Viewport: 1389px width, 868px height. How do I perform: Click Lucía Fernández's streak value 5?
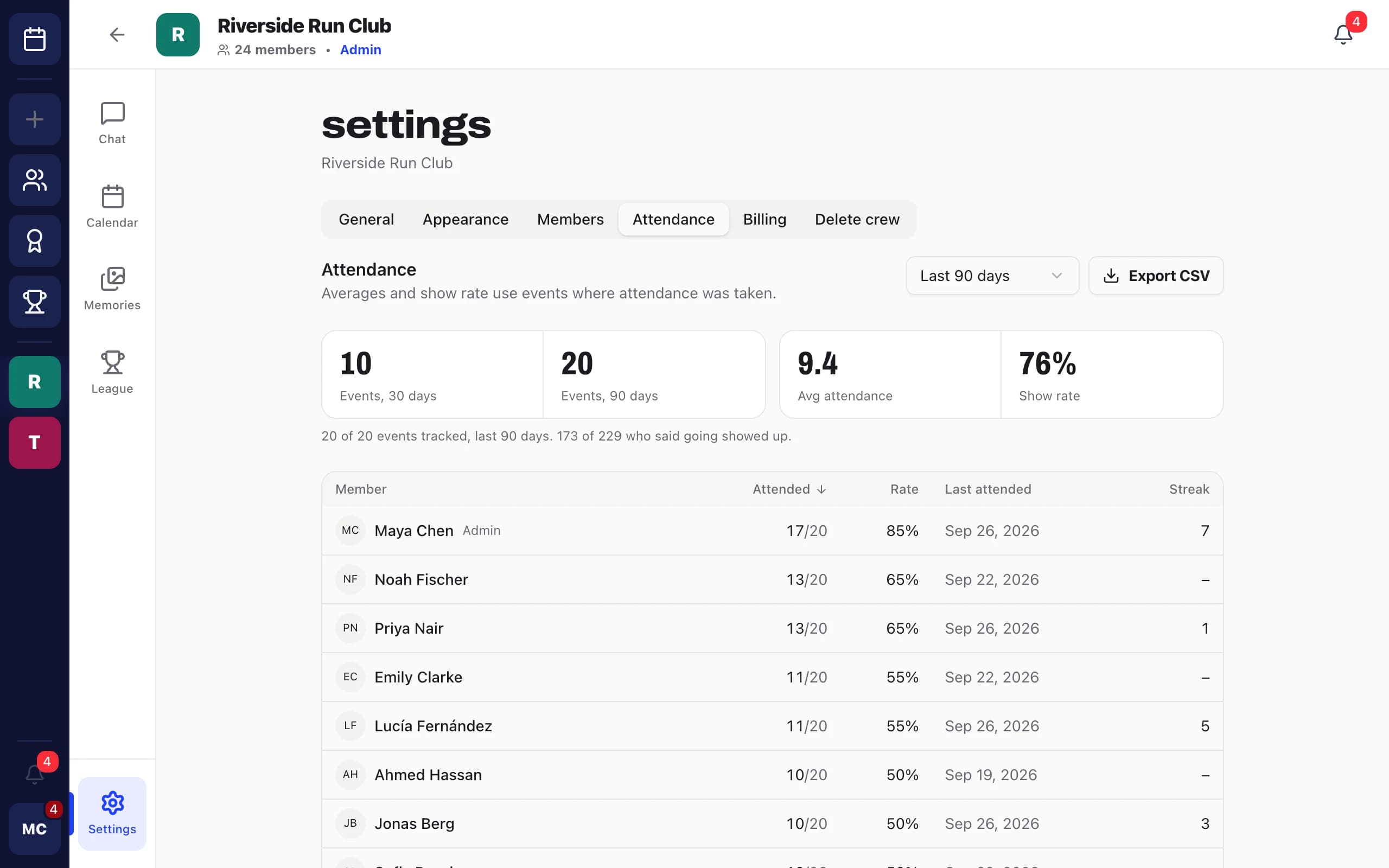1205,726
